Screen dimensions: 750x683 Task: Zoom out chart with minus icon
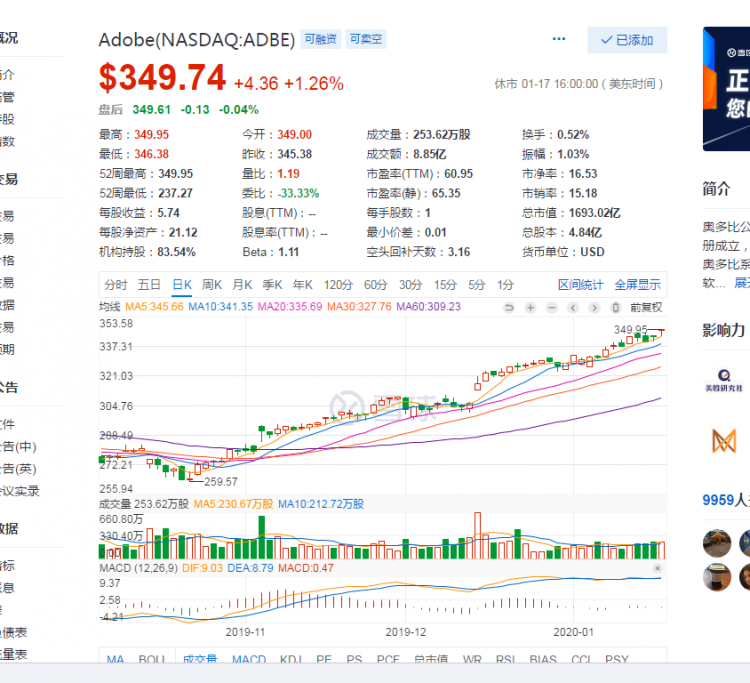[551, 308]
